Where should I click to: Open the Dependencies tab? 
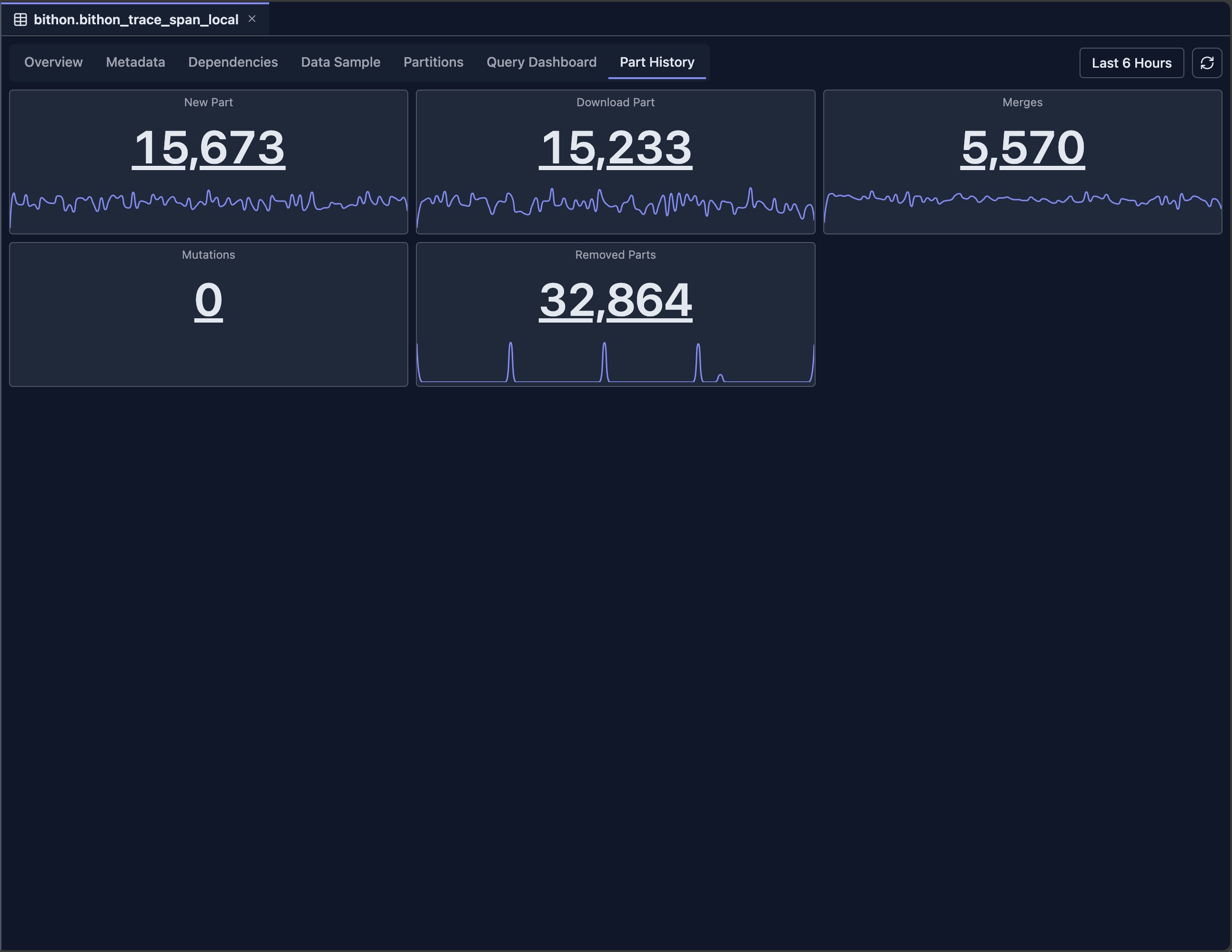tap(232, 62)
